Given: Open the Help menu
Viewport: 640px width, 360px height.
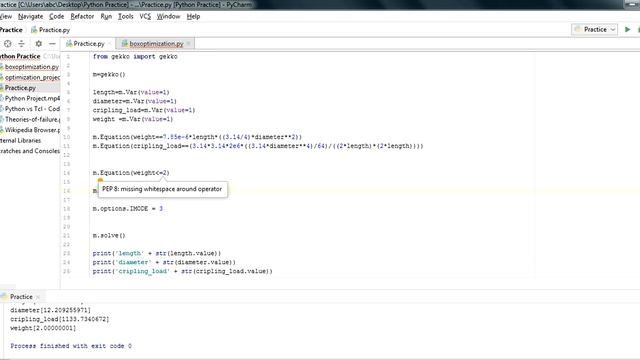Looking at the screenshot, I should [x=193, y=16].
